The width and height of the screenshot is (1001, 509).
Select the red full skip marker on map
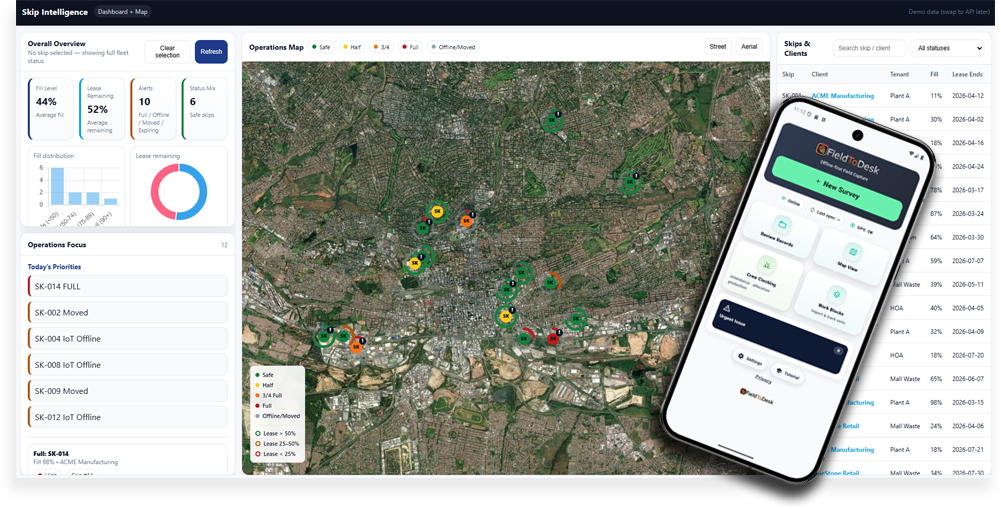pos(553,338)
